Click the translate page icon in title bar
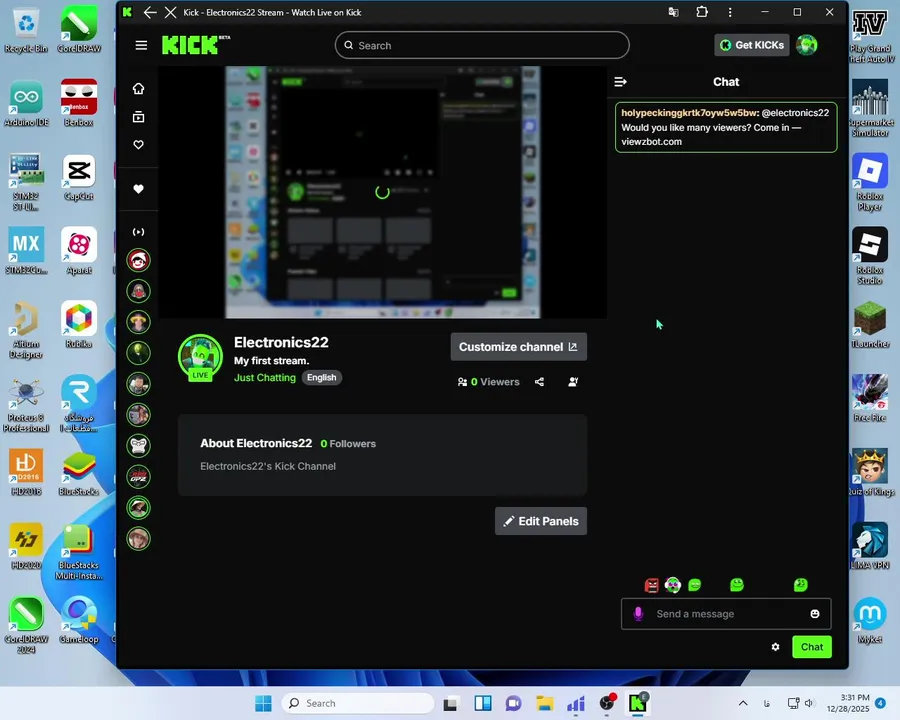The width and height of the screenshot is (900, 720). pyautogui.click(x=673, y=12)
